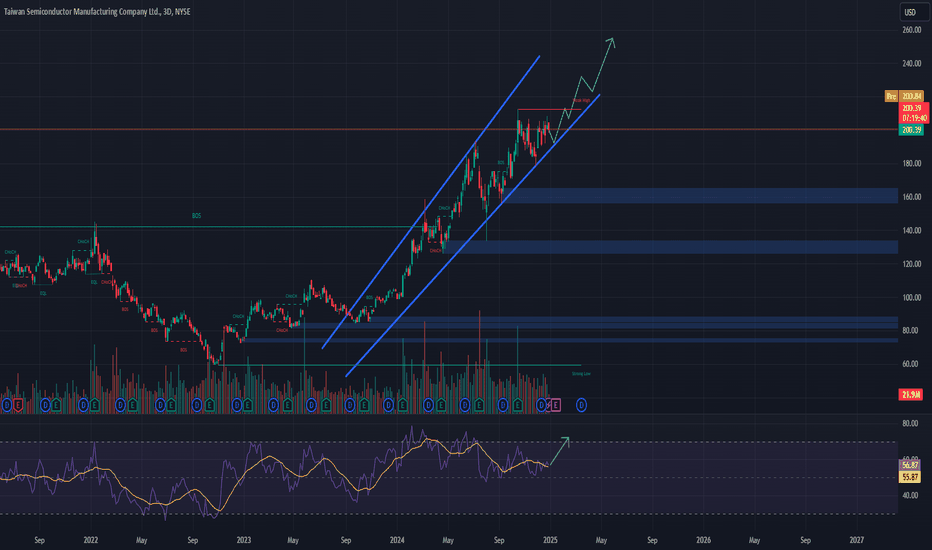Click the 160.00 price axis label
932x550 pixels.
coord(911,197)
